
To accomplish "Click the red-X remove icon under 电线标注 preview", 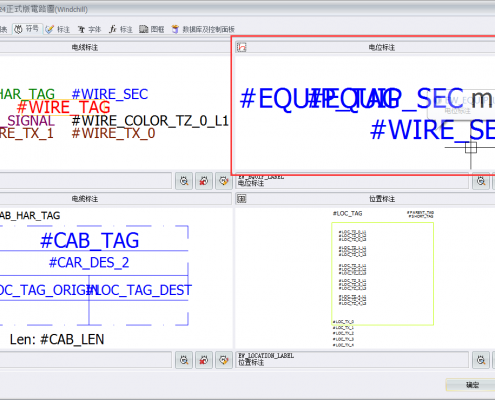I will [x=204, y=181].
